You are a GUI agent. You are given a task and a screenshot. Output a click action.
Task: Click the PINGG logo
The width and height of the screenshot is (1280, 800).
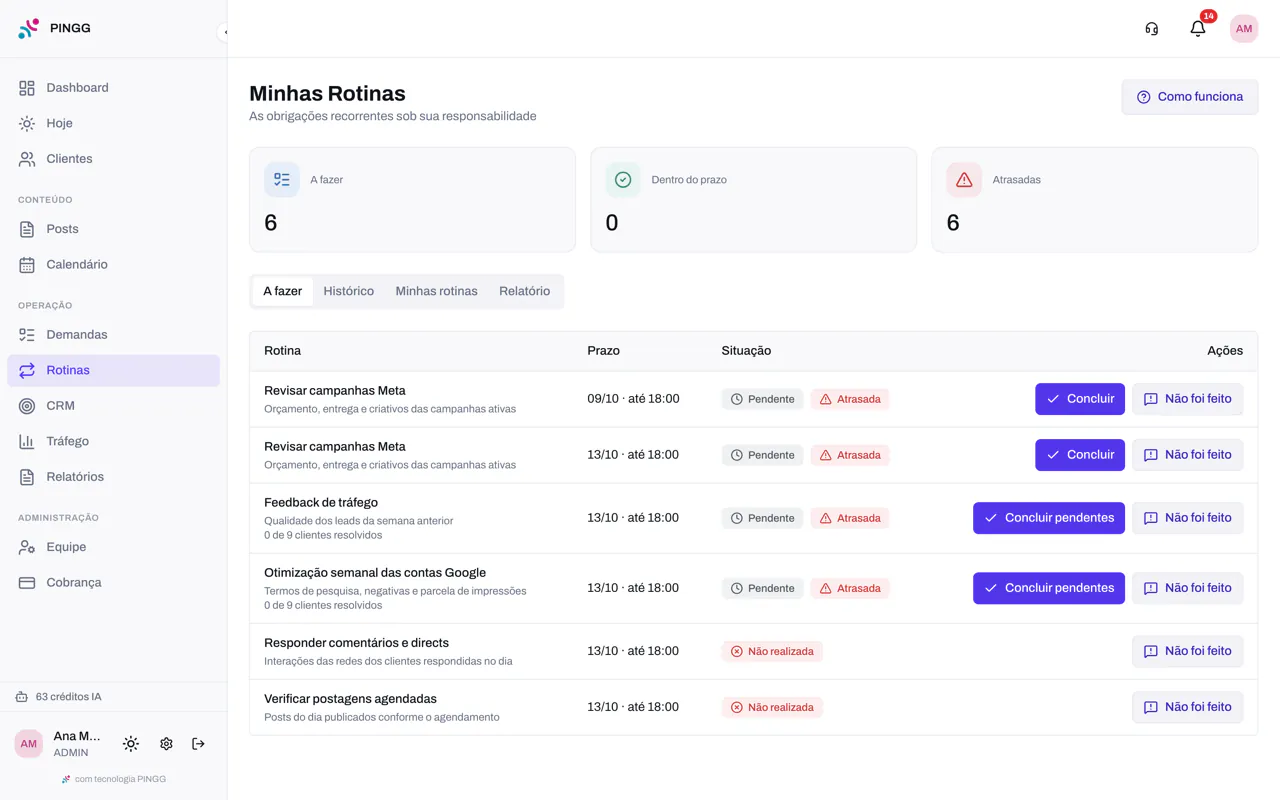click(x=55, y=28)
